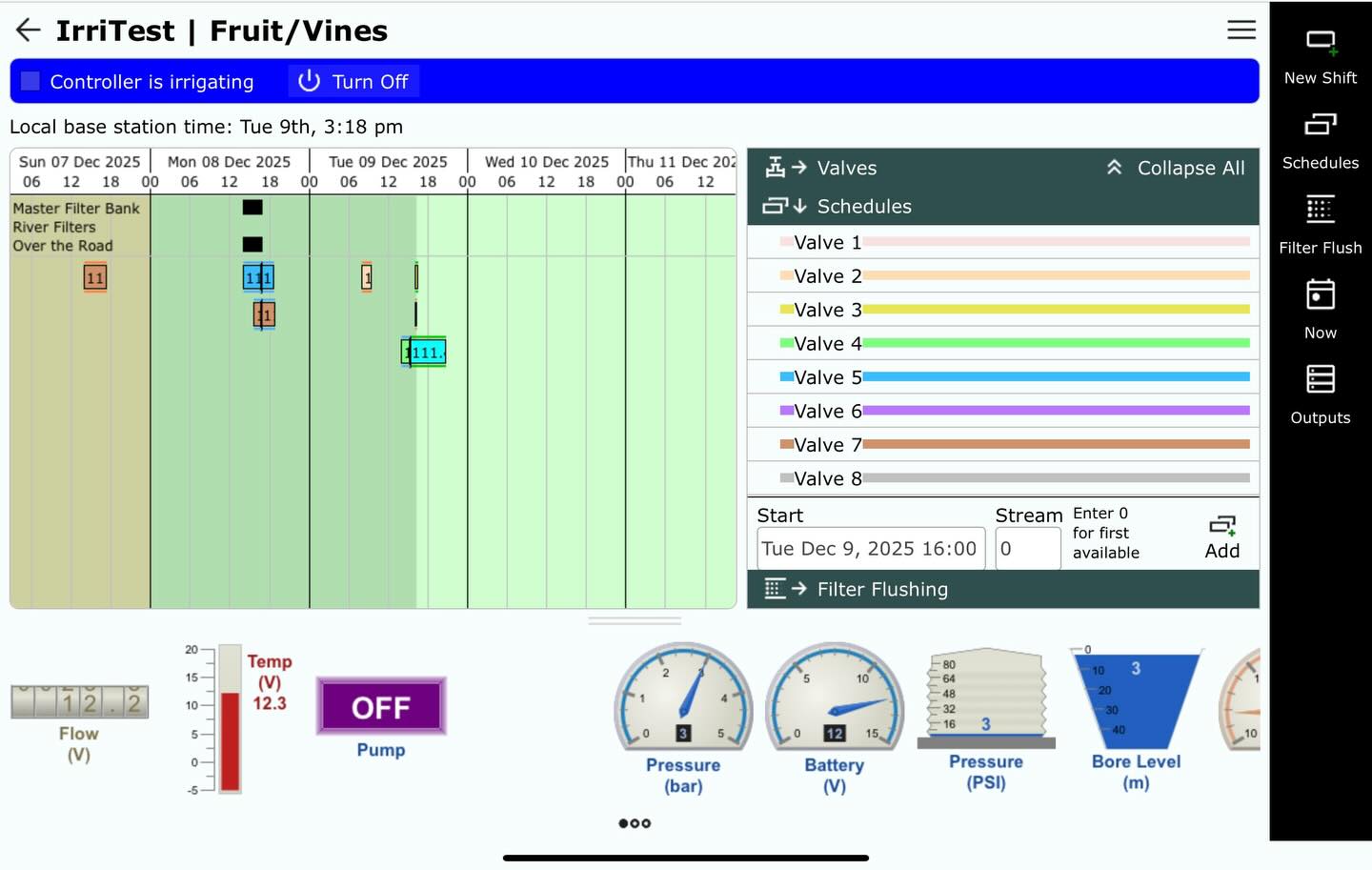This screenshot has width=1372, height=870.
Task: Select the Sunday orange schedule block
Action: (94, 277)
